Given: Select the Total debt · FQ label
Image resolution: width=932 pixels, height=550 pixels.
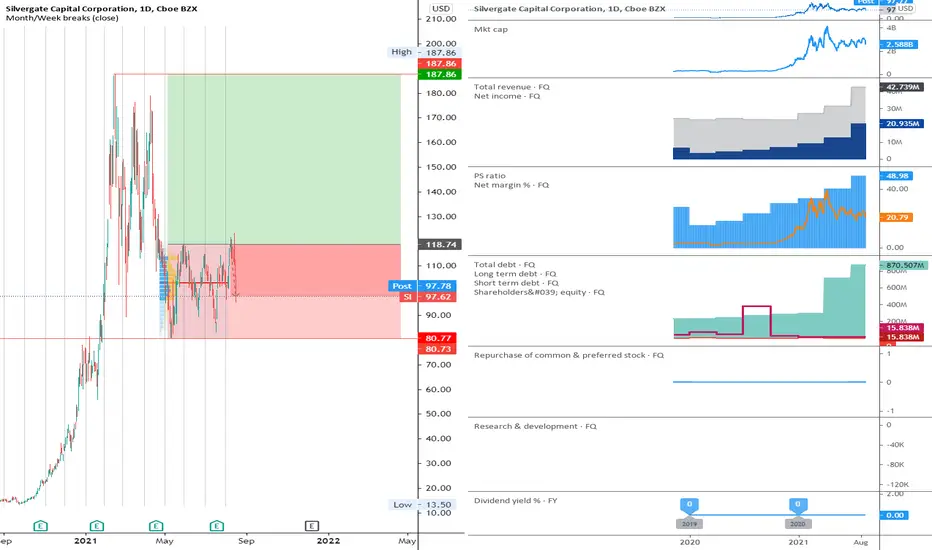Looking at the screenshot, I should point(505,265).
